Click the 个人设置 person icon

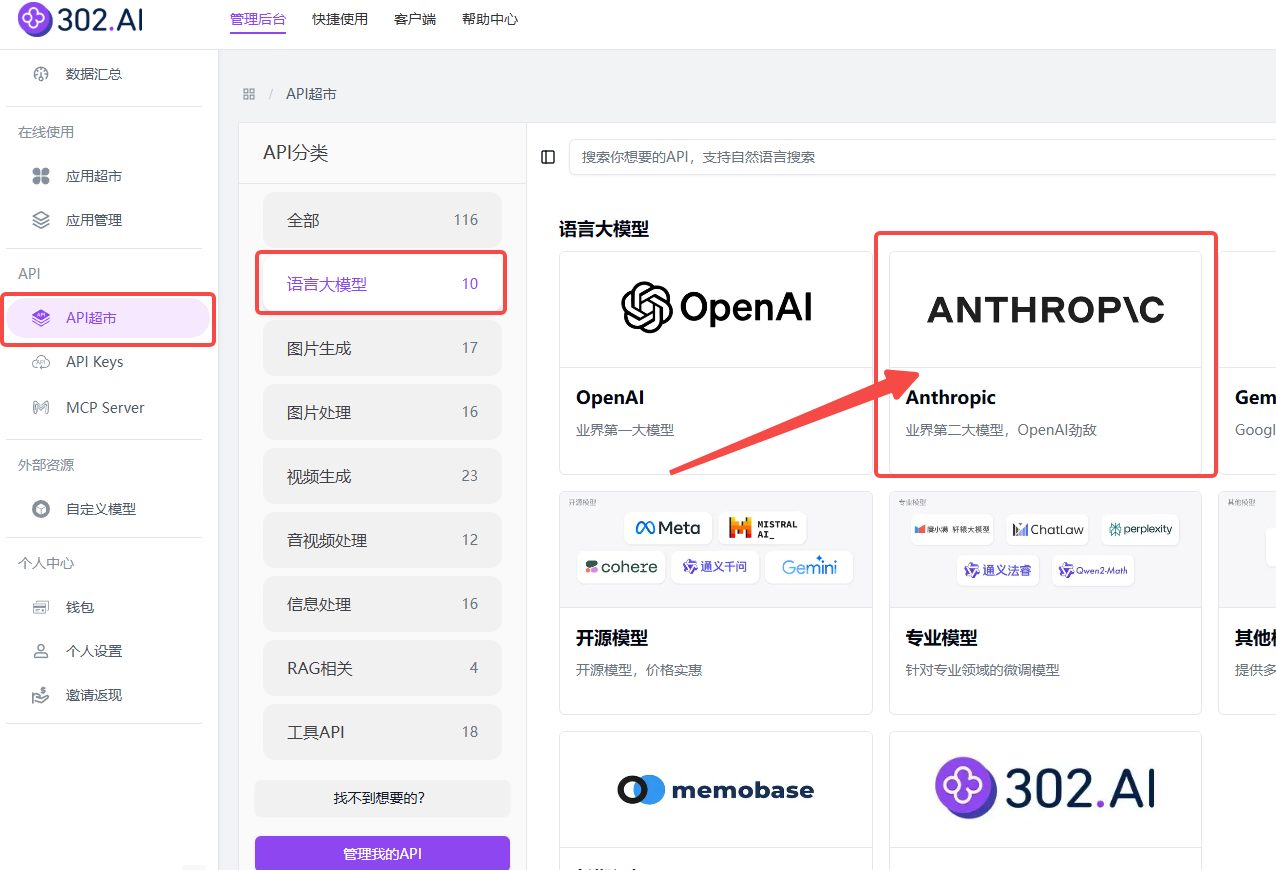[x=41, y=651]
